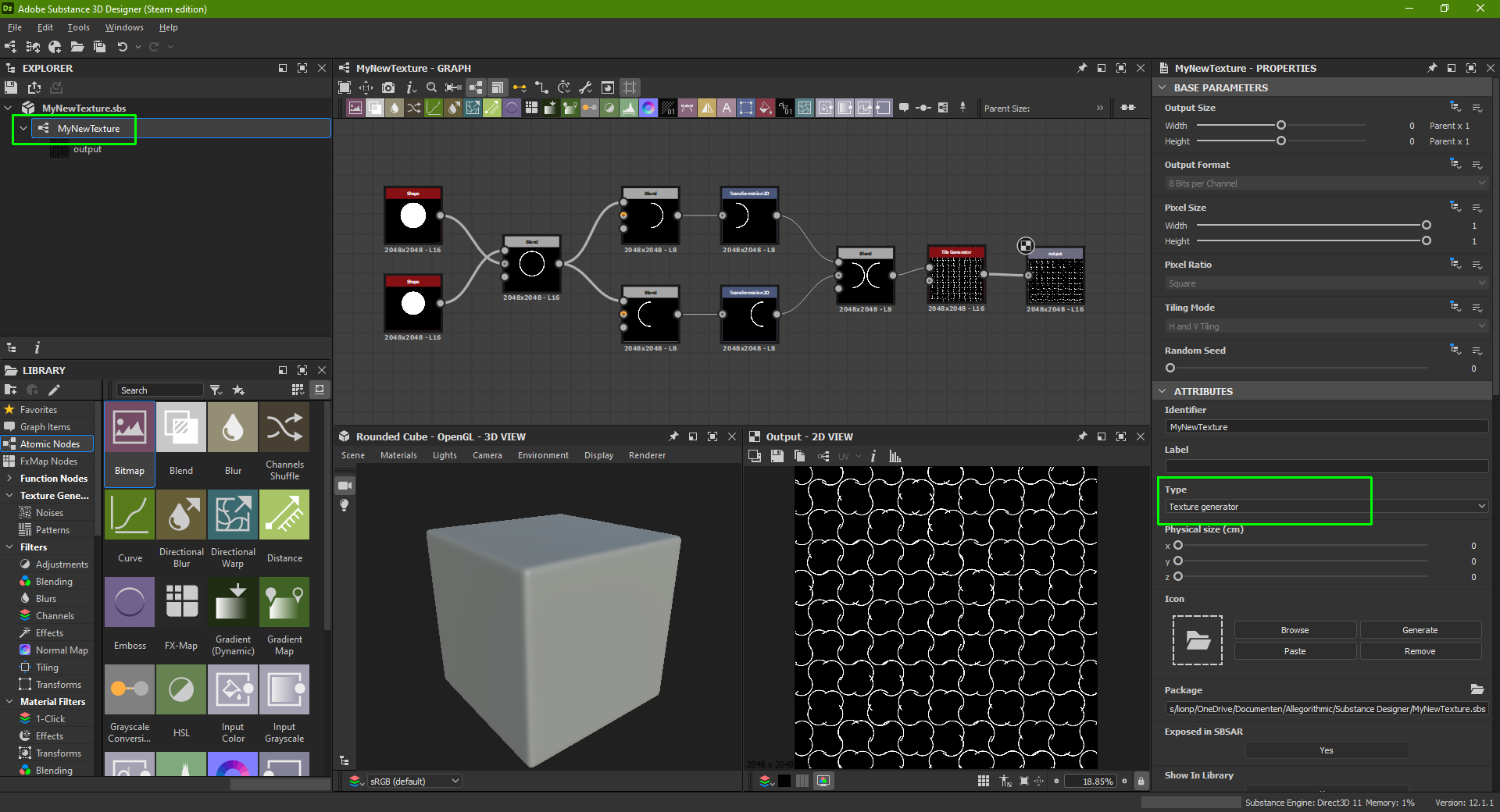
Task: Toggle the library thumbnail grid view button
Action: click(x=298, y=390)
